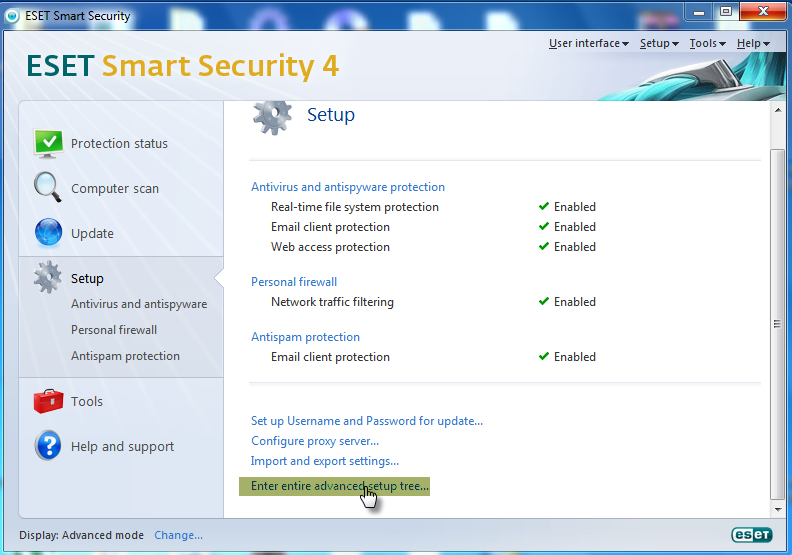This screenshot has height=555, width=792.
Task: Open the Help dropdown menu
Action: click(753, 44)
